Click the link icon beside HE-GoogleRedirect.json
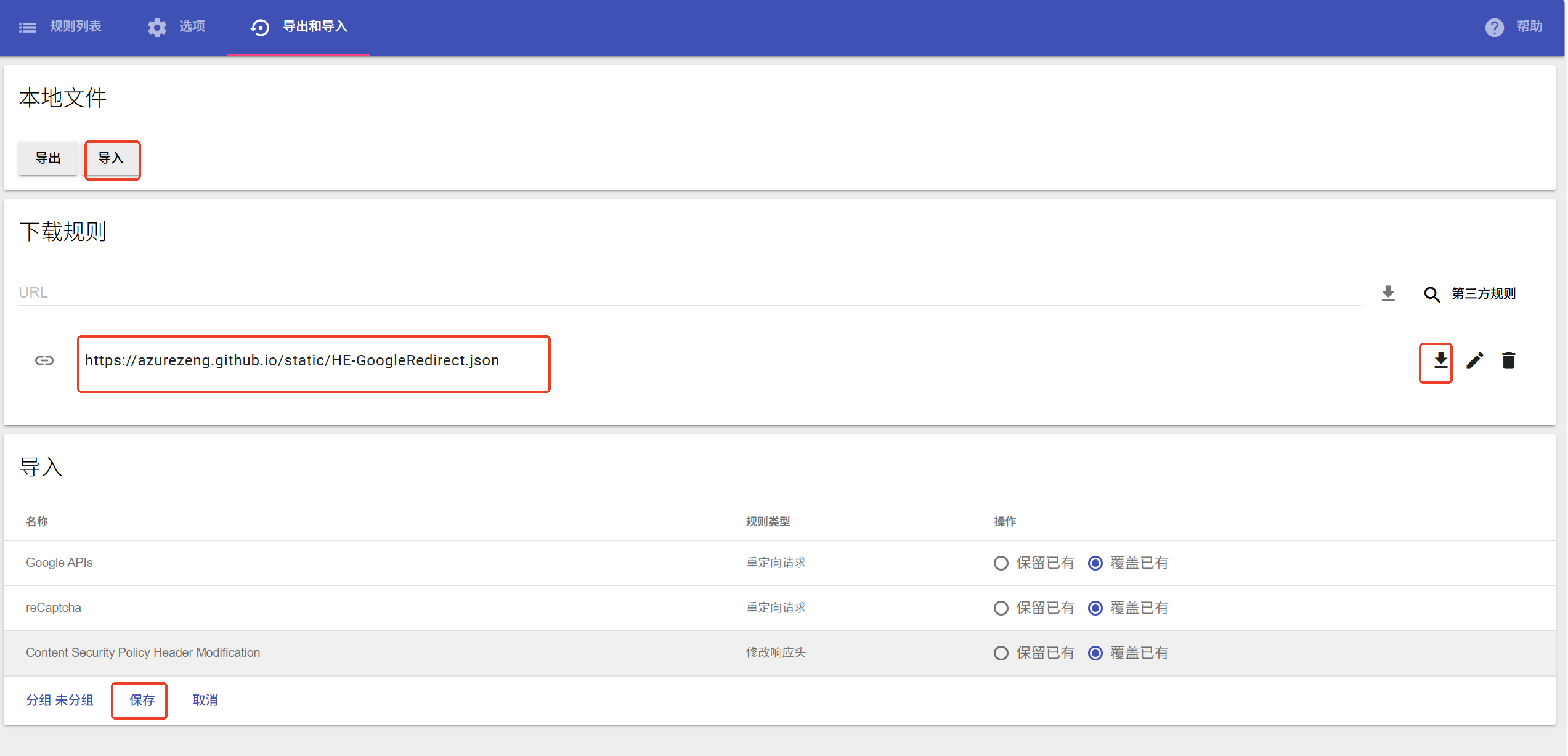This screenshot has width=1568, height=756. [x=44, y=360]
